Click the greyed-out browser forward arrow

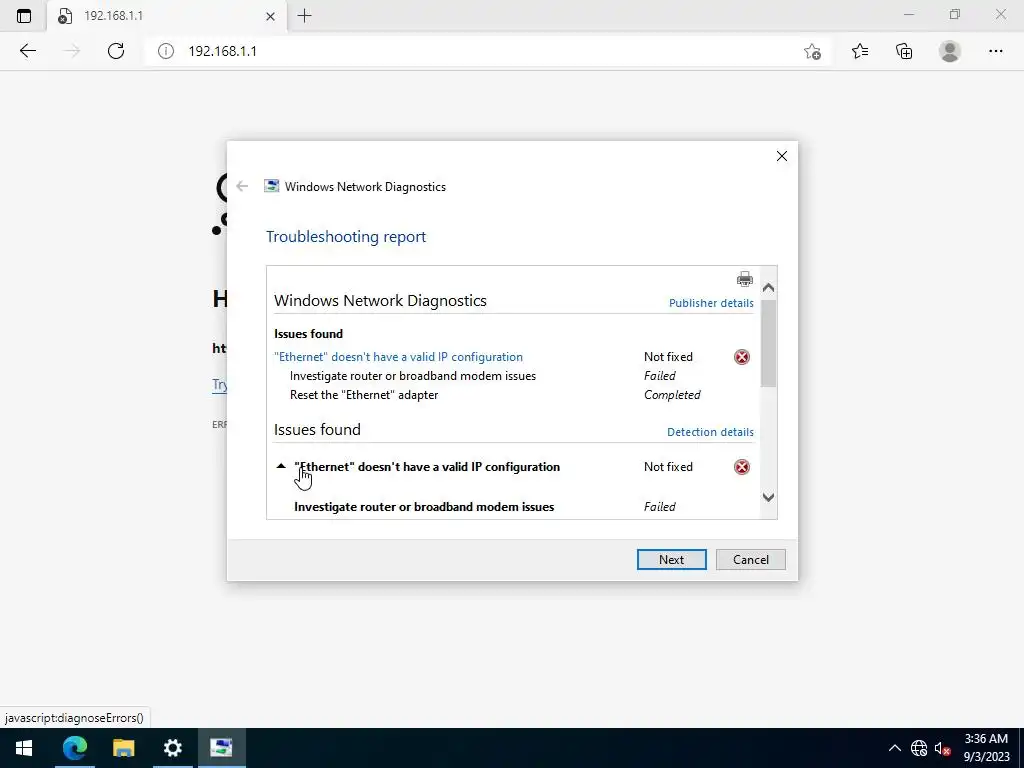72,51
